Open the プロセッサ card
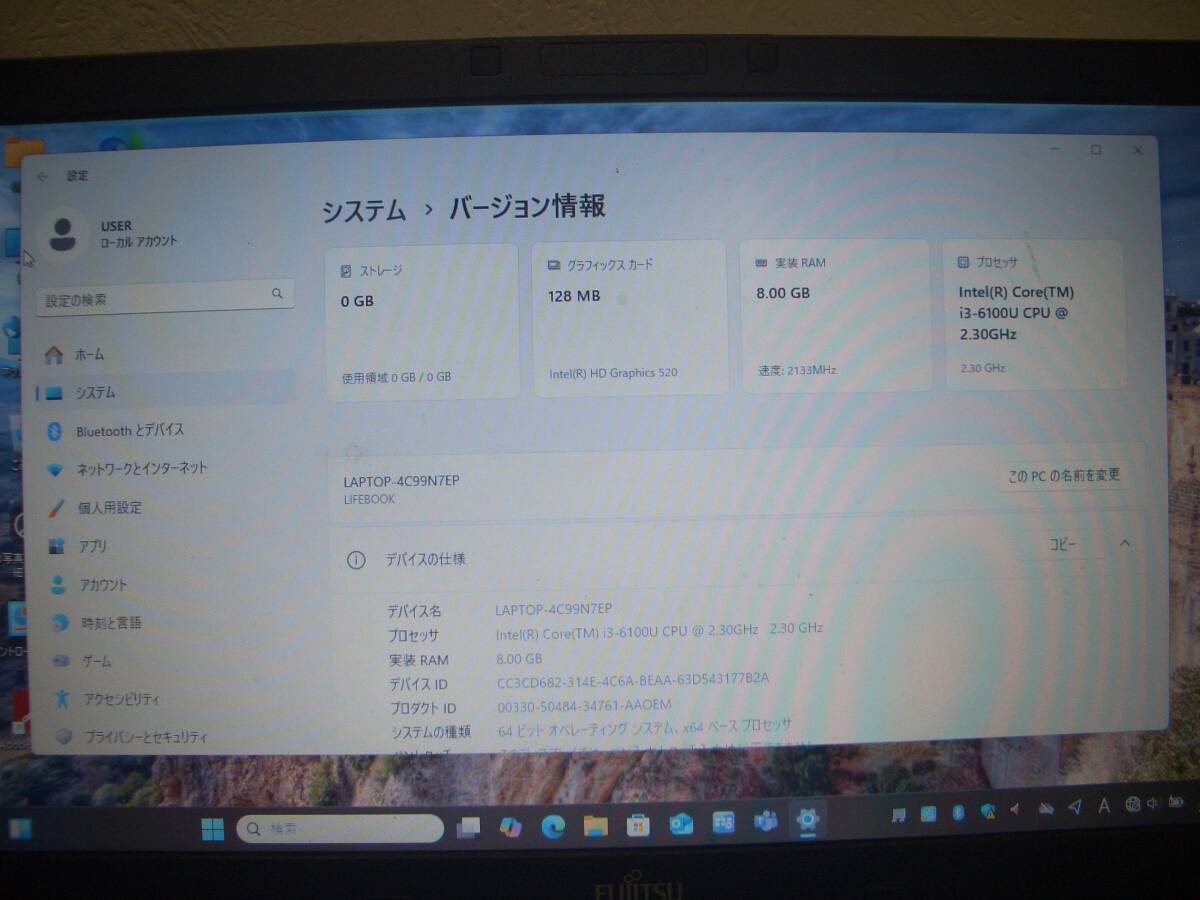 [1035, 314]
